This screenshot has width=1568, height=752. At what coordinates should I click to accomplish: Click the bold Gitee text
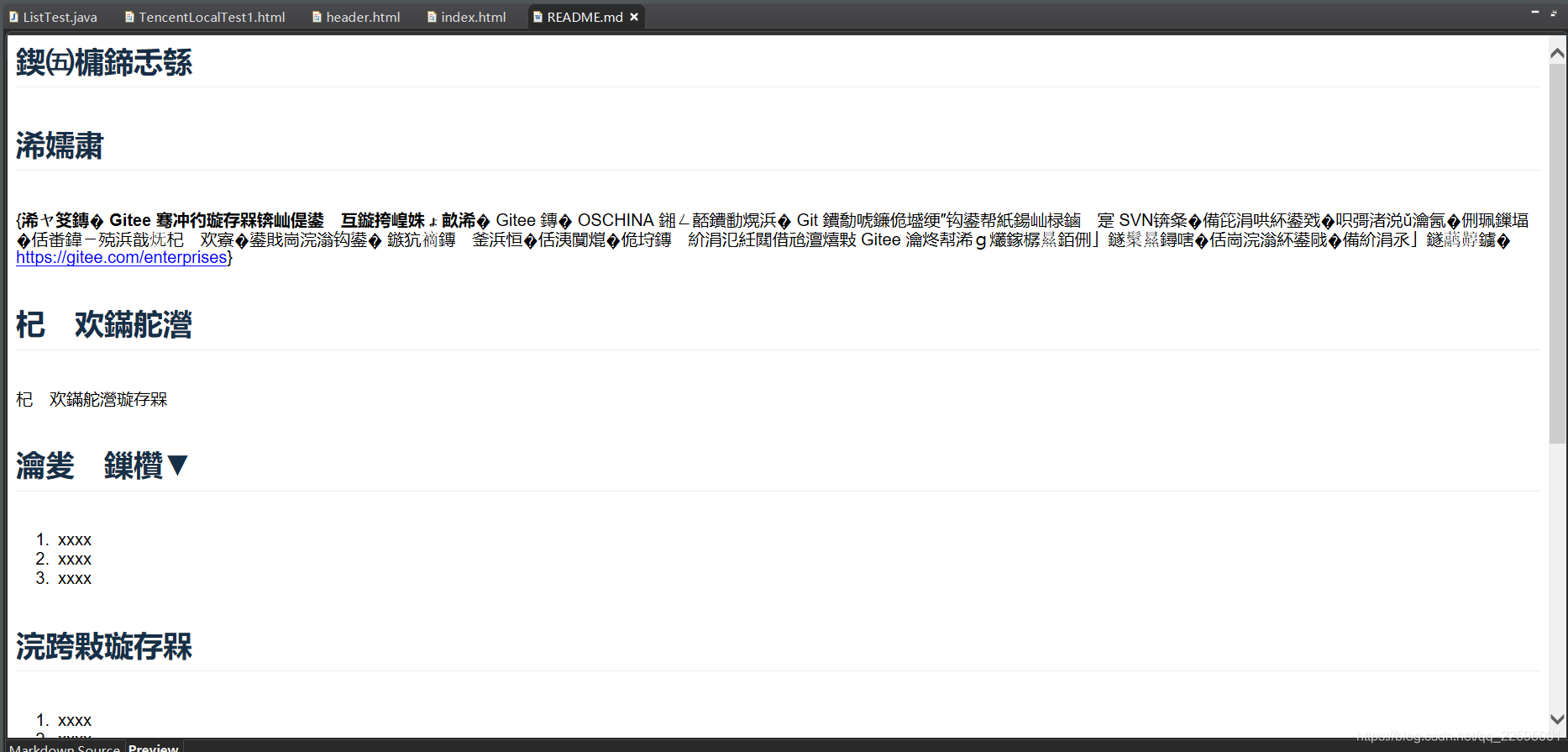point(130,220)
